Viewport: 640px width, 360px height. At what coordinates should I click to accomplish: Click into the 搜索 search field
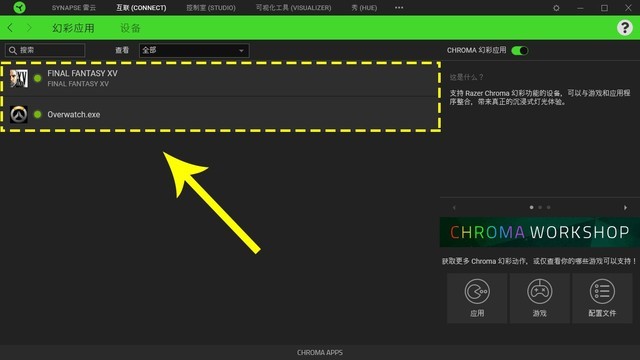45,50
